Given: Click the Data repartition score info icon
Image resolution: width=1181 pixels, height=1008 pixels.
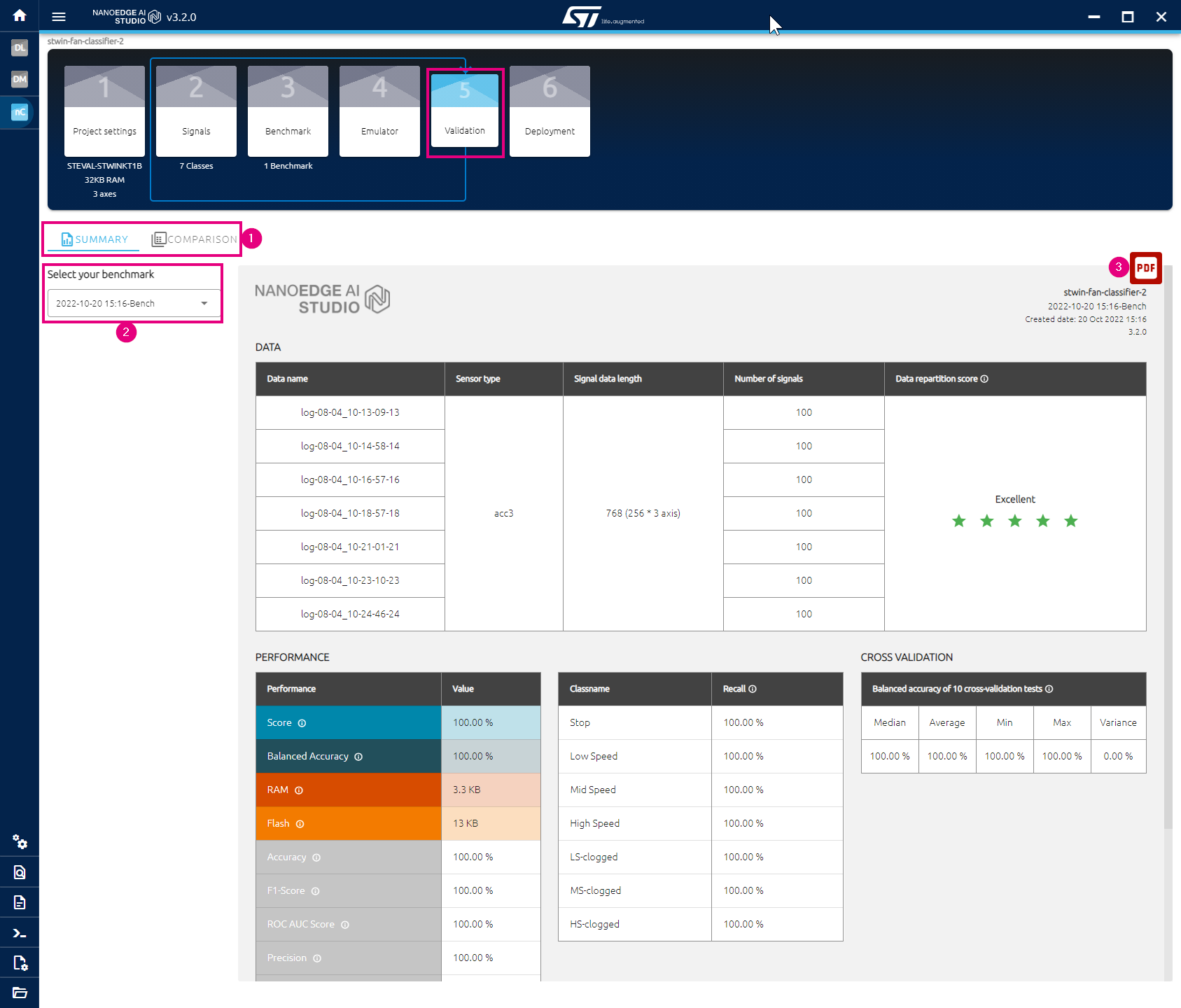Looking at the screenshot, I should [x=984, y=379].
